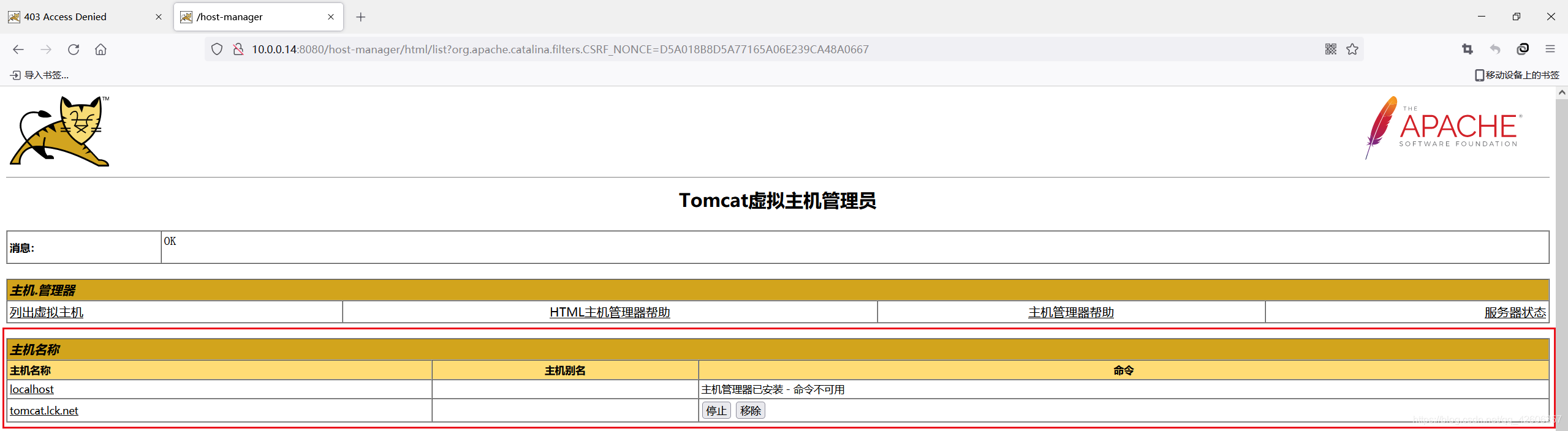Select the /host-manager tab
The image size is (1568, 431).
pos(259,17)
